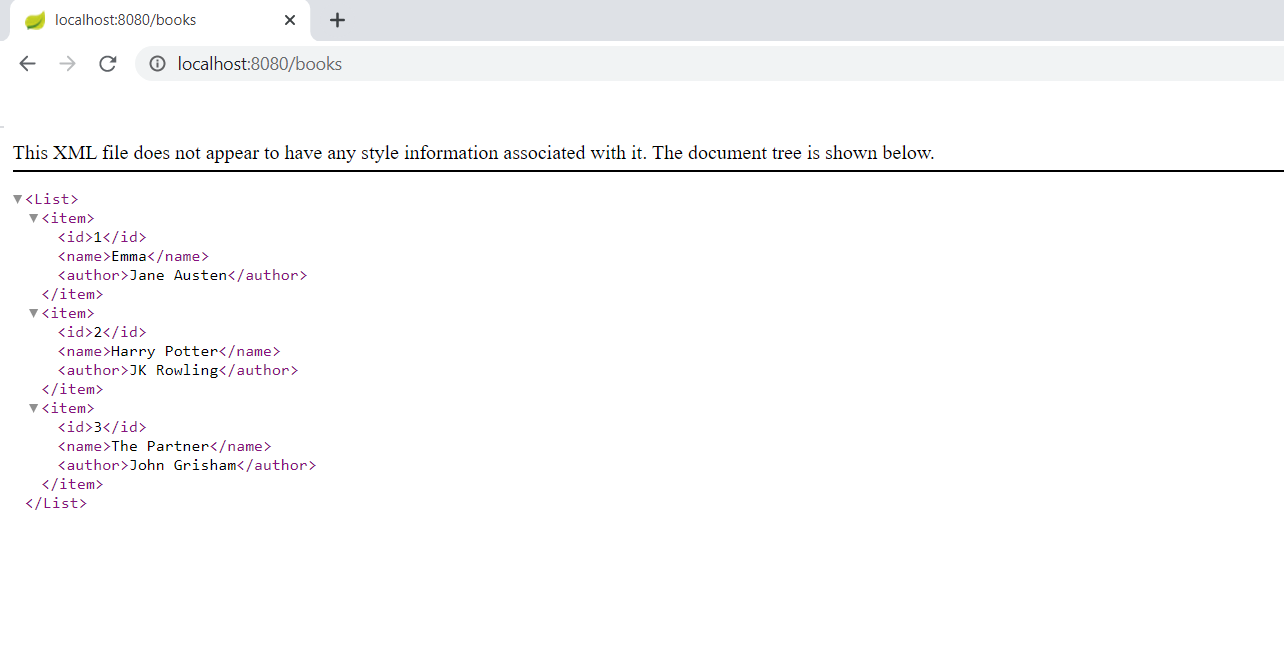Viewport: 1284px width, 670px height.
Task: Click the Jane Austen author line
Action: (182, 275)
